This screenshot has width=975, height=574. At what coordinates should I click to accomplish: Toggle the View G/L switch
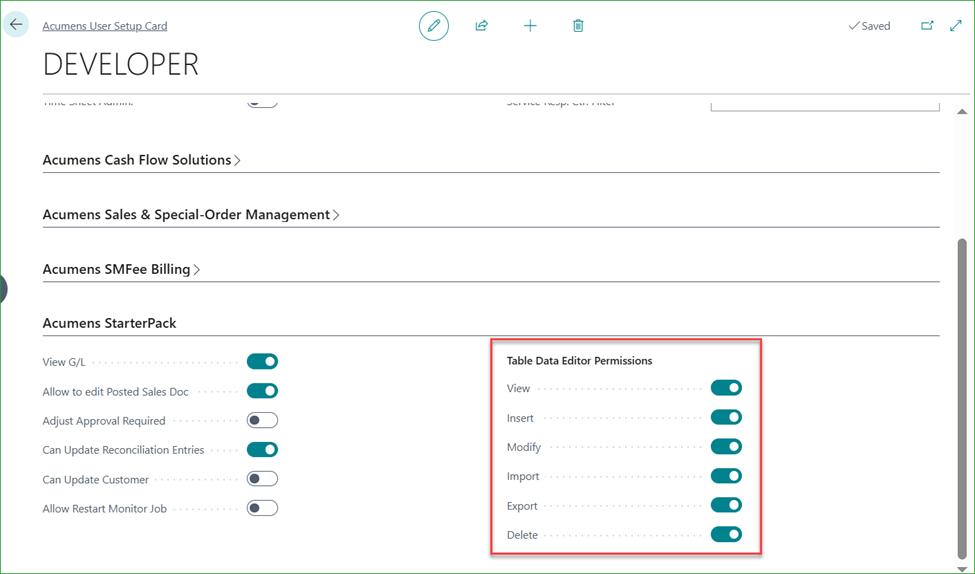(x=262, y=361)
